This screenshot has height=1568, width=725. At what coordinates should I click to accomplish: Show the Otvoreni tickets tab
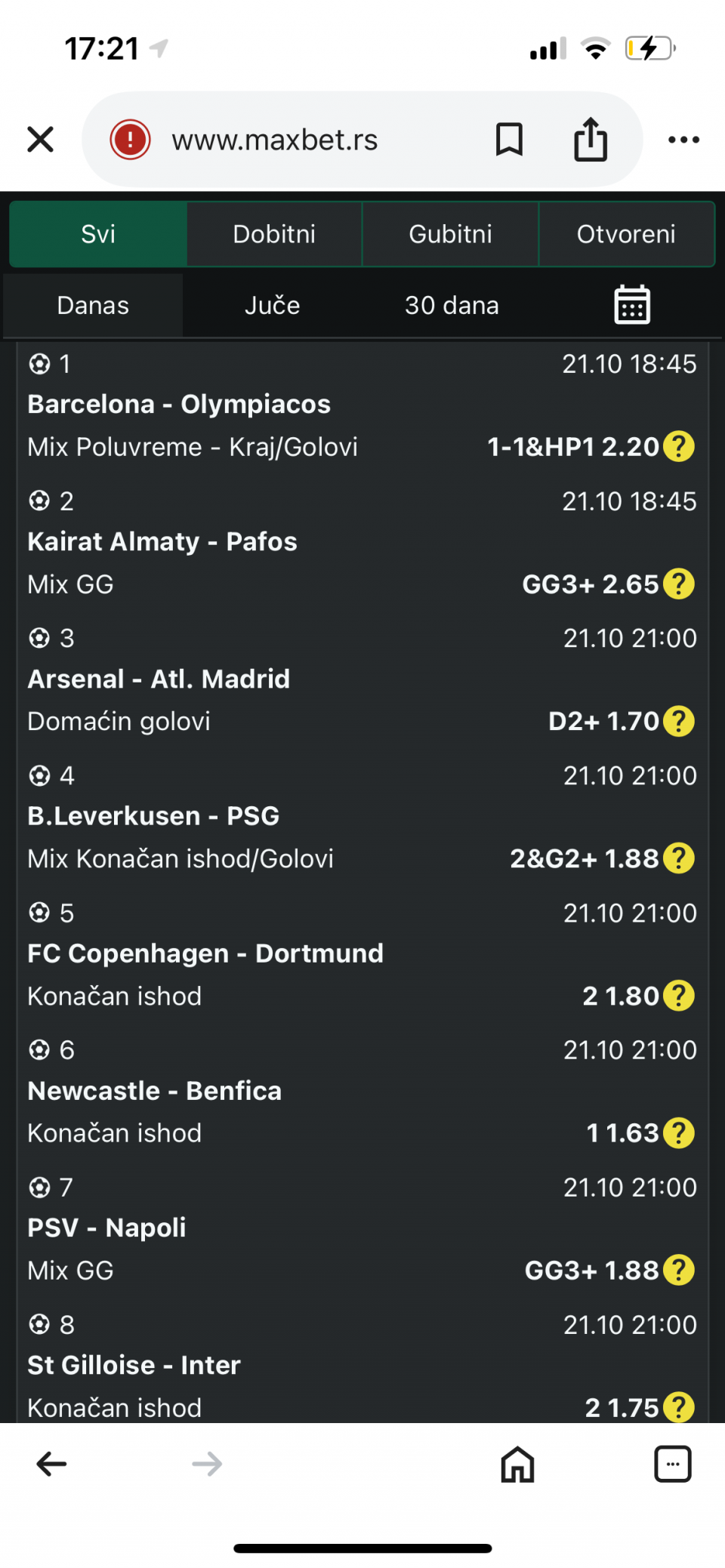click(x=626, y=234)
